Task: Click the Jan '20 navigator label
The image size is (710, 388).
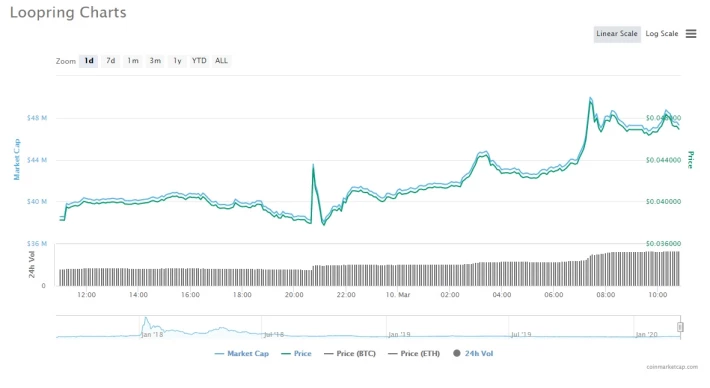Action: tap(646, 335)
